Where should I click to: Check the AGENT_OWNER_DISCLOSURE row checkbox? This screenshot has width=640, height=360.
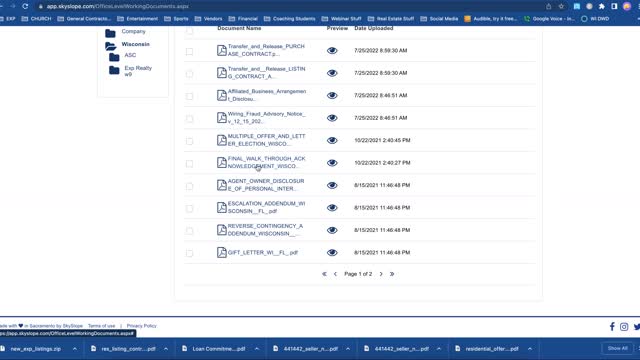click(x=189, y=186)
